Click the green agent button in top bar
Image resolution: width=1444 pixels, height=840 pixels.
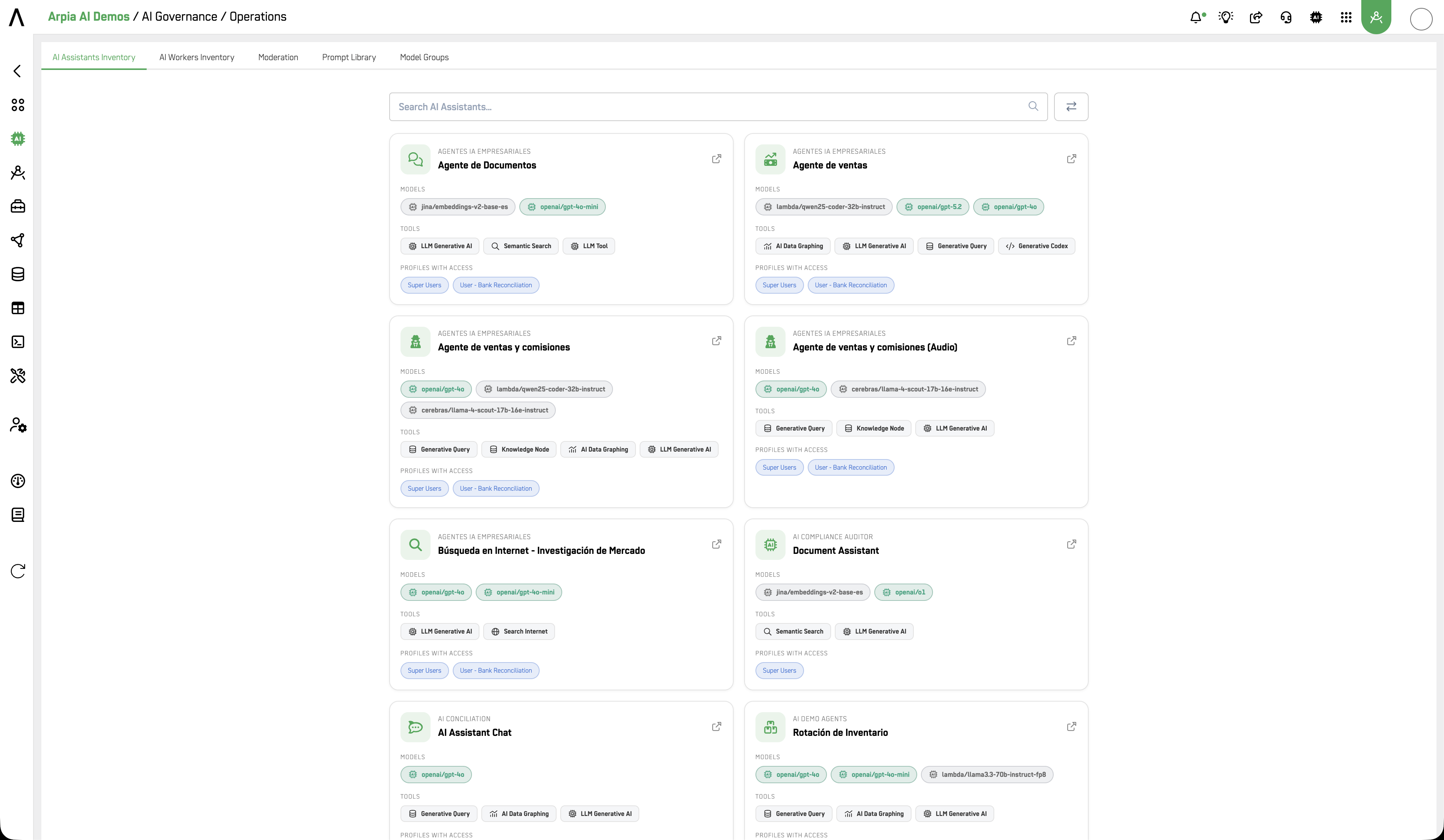click(1376, 17)
